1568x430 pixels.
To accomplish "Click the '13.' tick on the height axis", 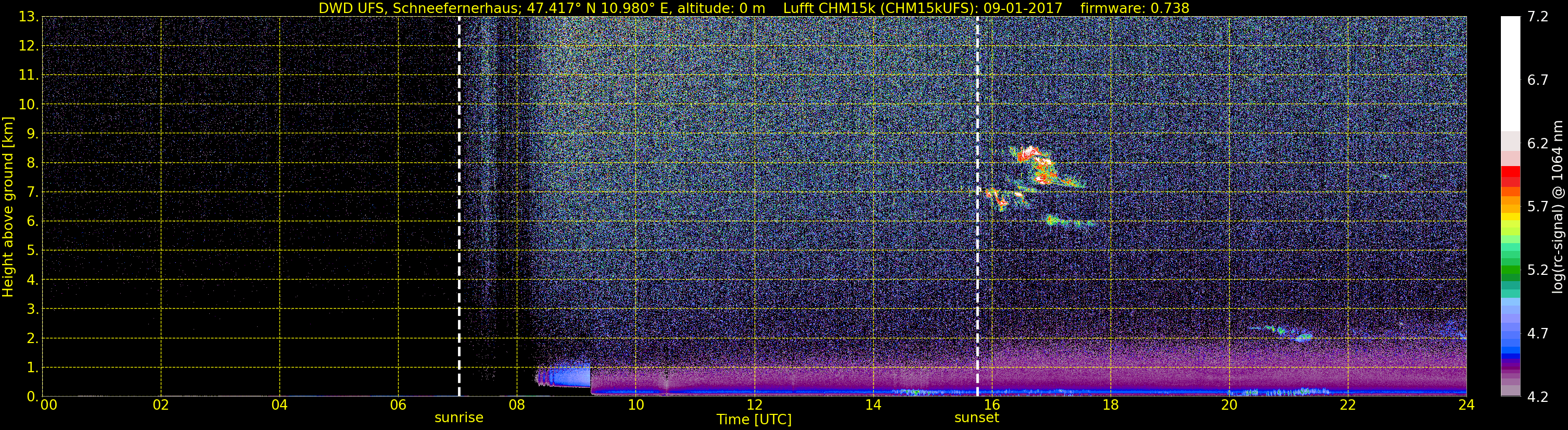I will [28, 17].
